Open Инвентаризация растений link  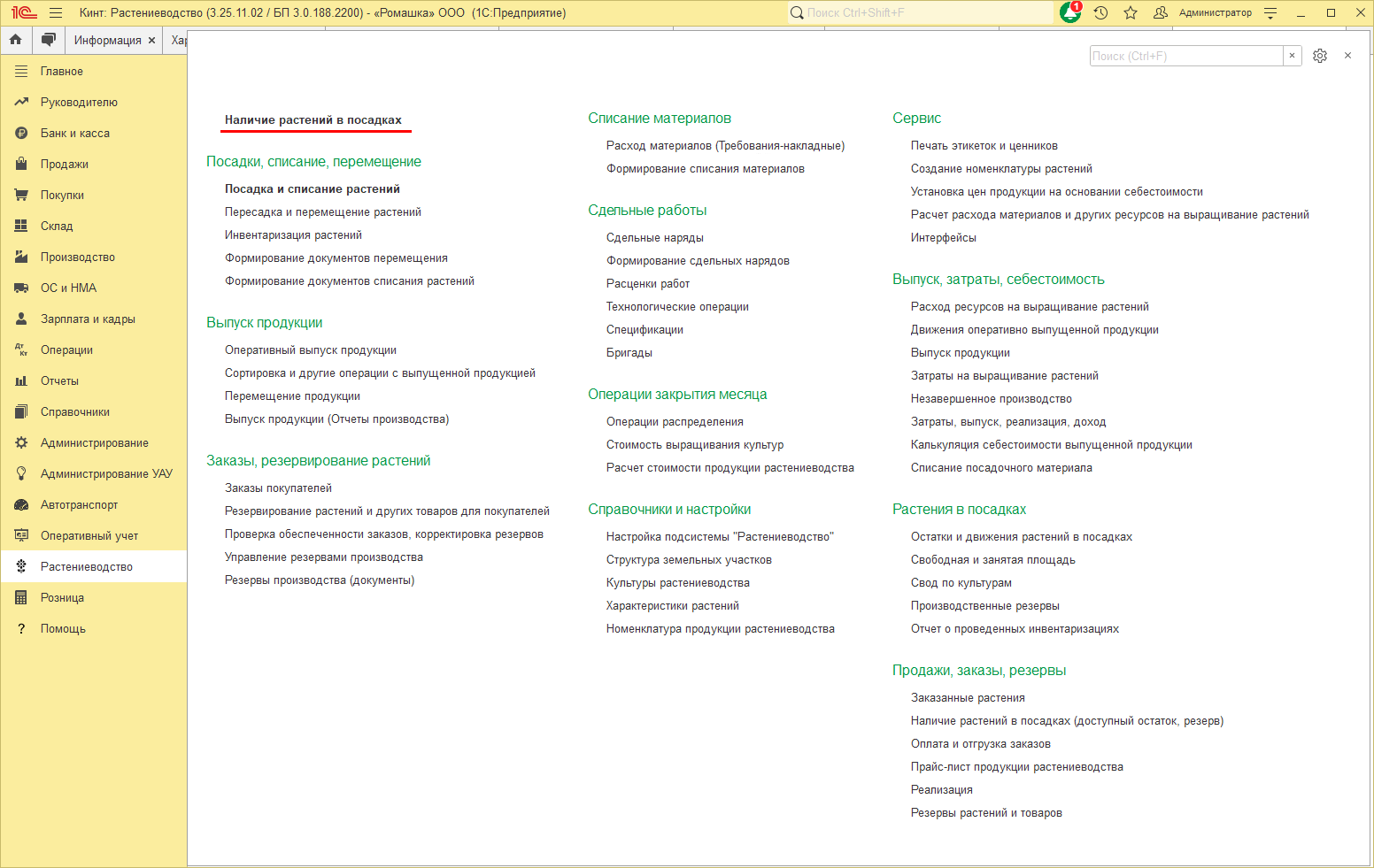click(x=293, y=234)
